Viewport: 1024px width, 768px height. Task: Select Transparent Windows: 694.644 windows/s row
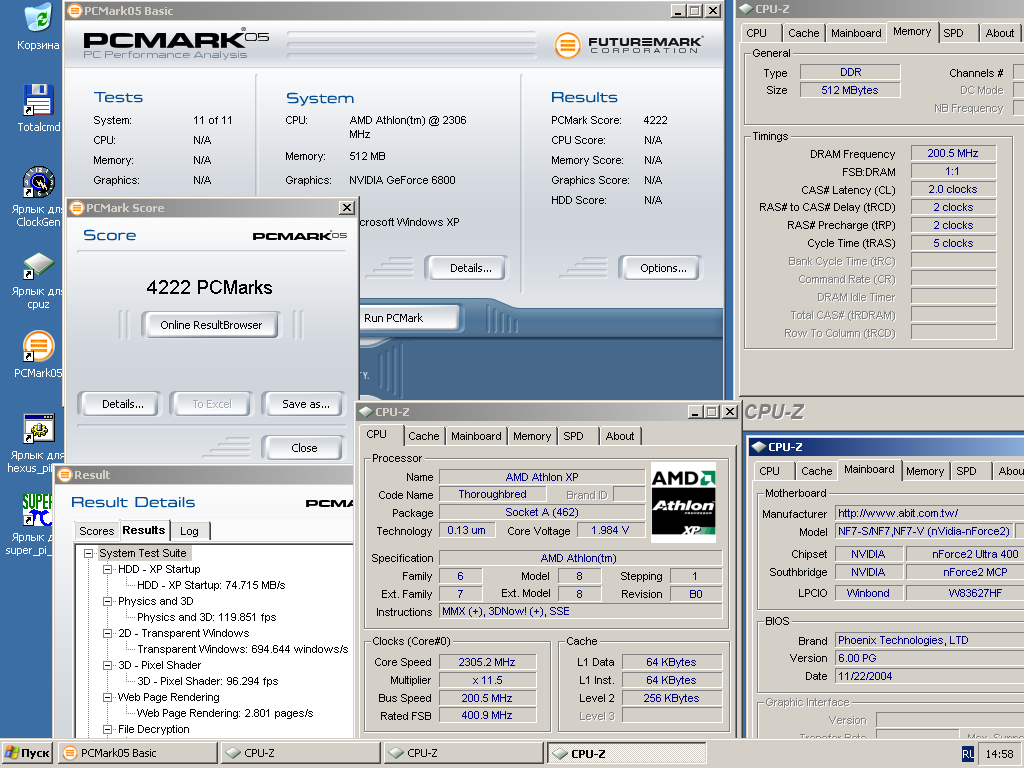click(242, 649)
